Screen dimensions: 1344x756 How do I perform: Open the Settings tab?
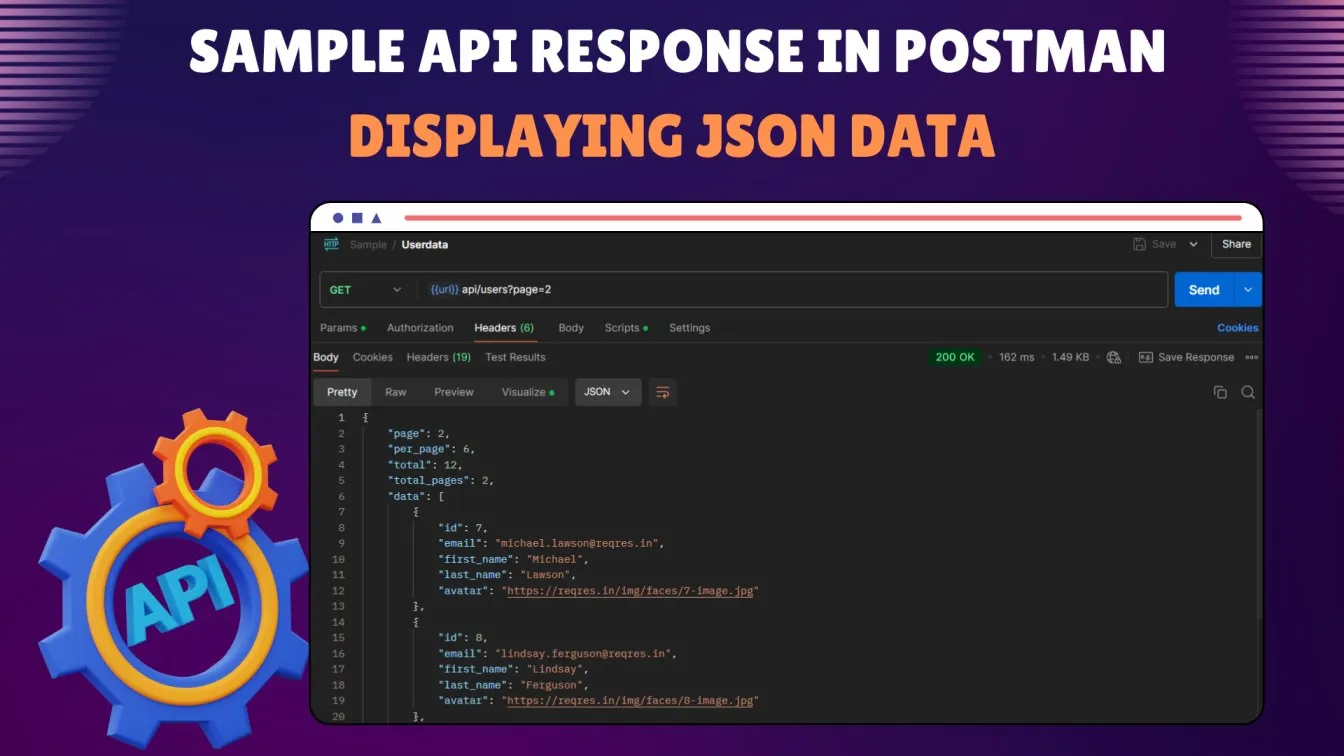click(689, 328)
